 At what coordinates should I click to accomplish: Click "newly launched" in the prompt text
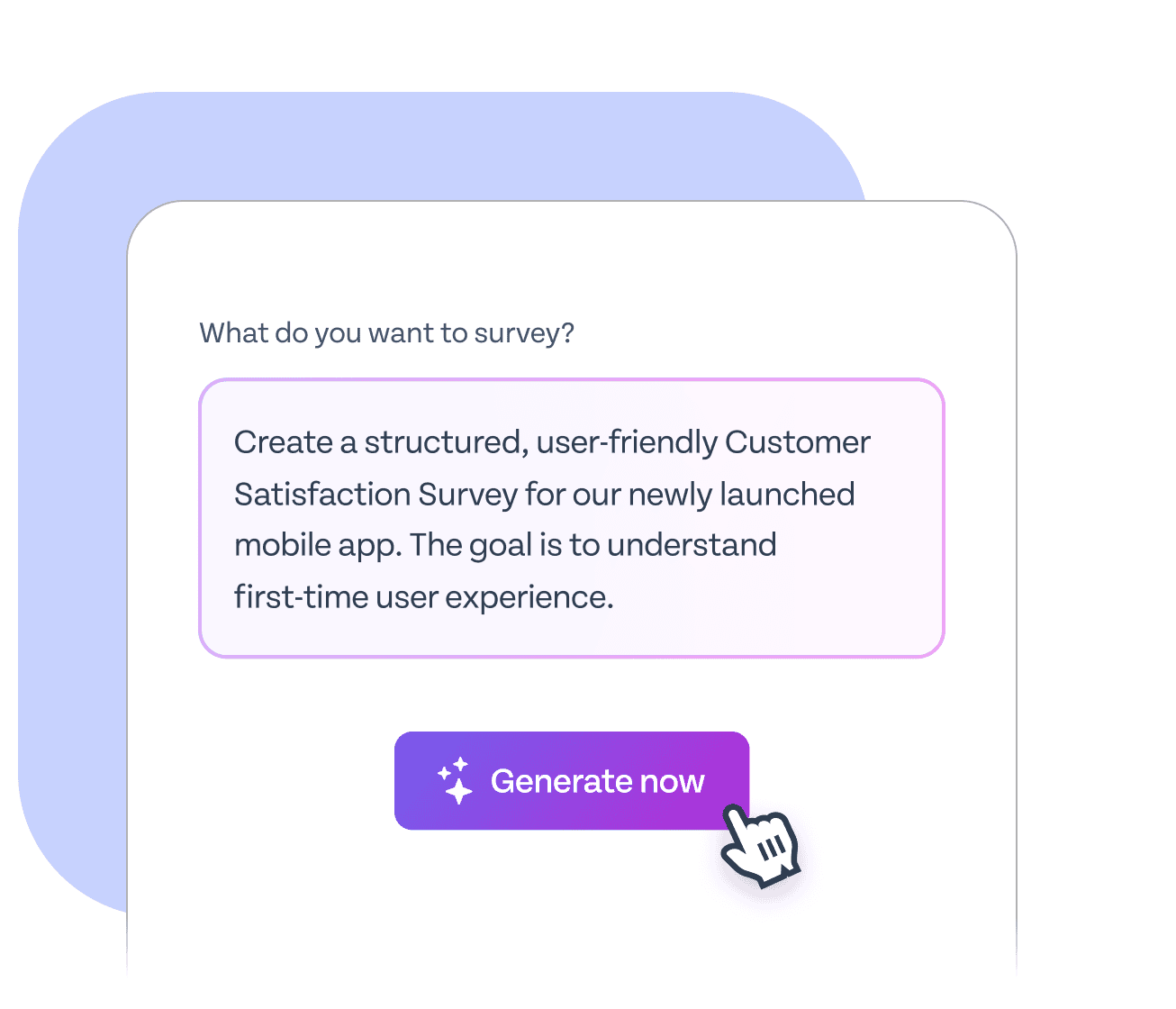[741, 495]
